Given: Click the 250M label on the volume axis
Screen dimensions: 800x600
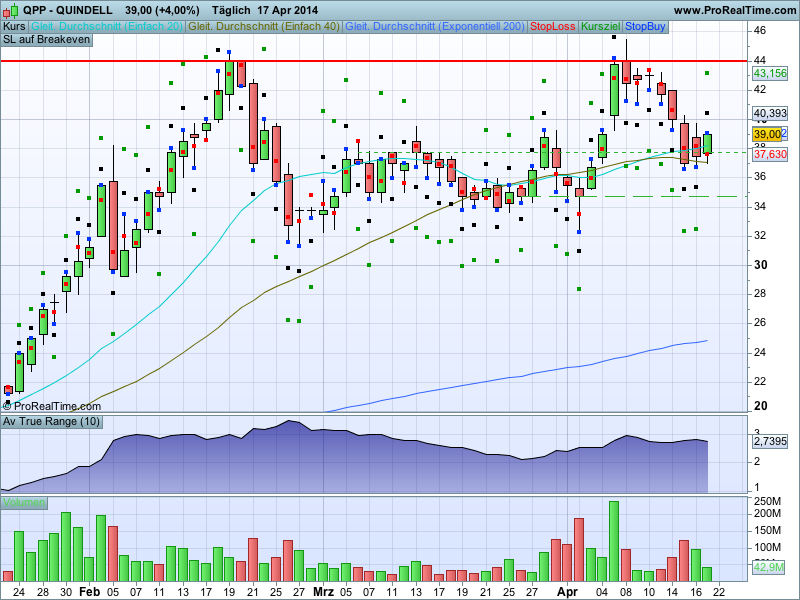Looking at the screenshot, I should point(767,501).
